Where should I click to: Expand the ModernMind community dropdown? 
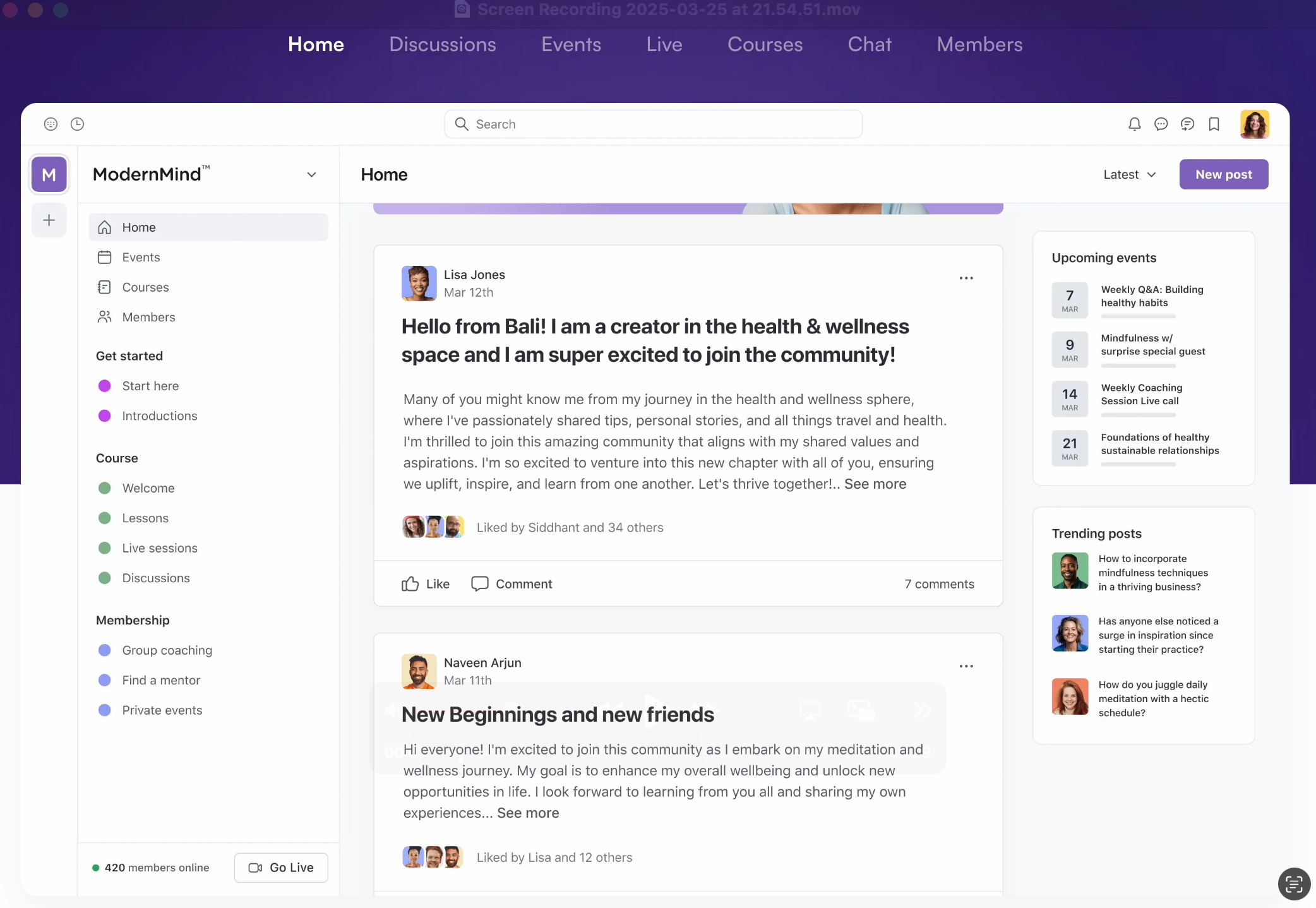311,175
